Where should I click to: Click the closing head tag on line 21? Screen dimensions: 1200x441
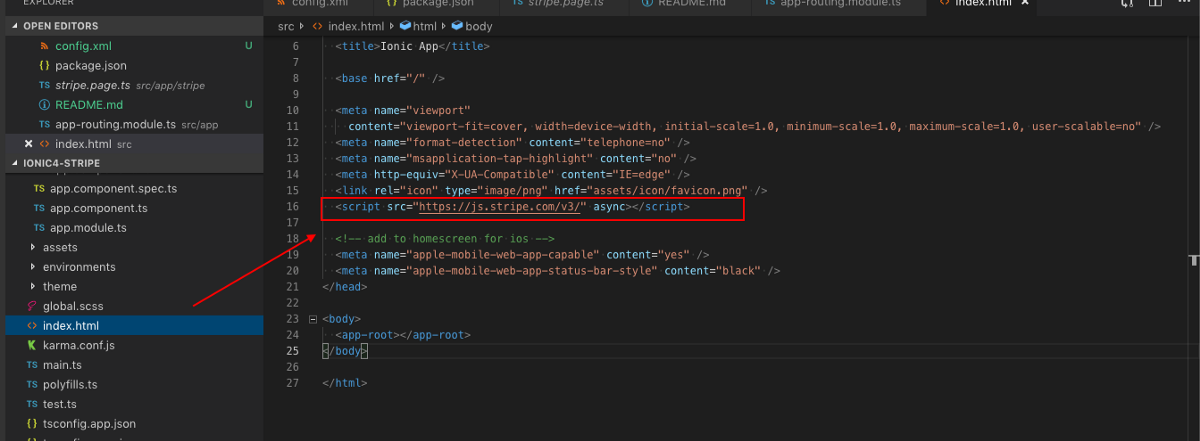pyautogui.click(x=345, y=287)
